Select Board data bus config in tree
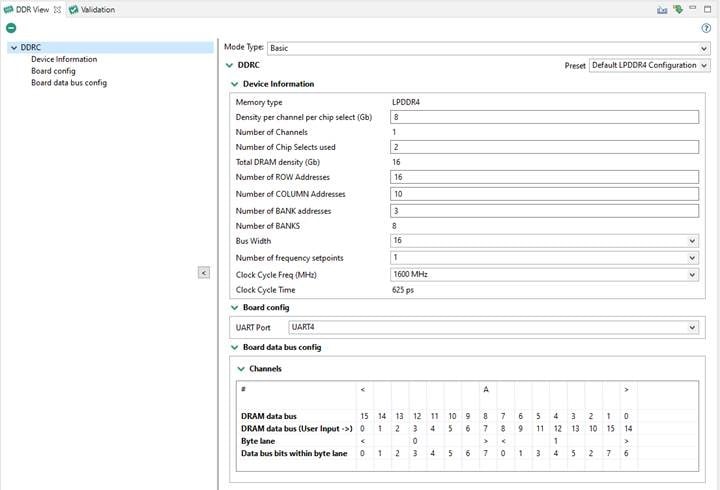 (68, 83)
